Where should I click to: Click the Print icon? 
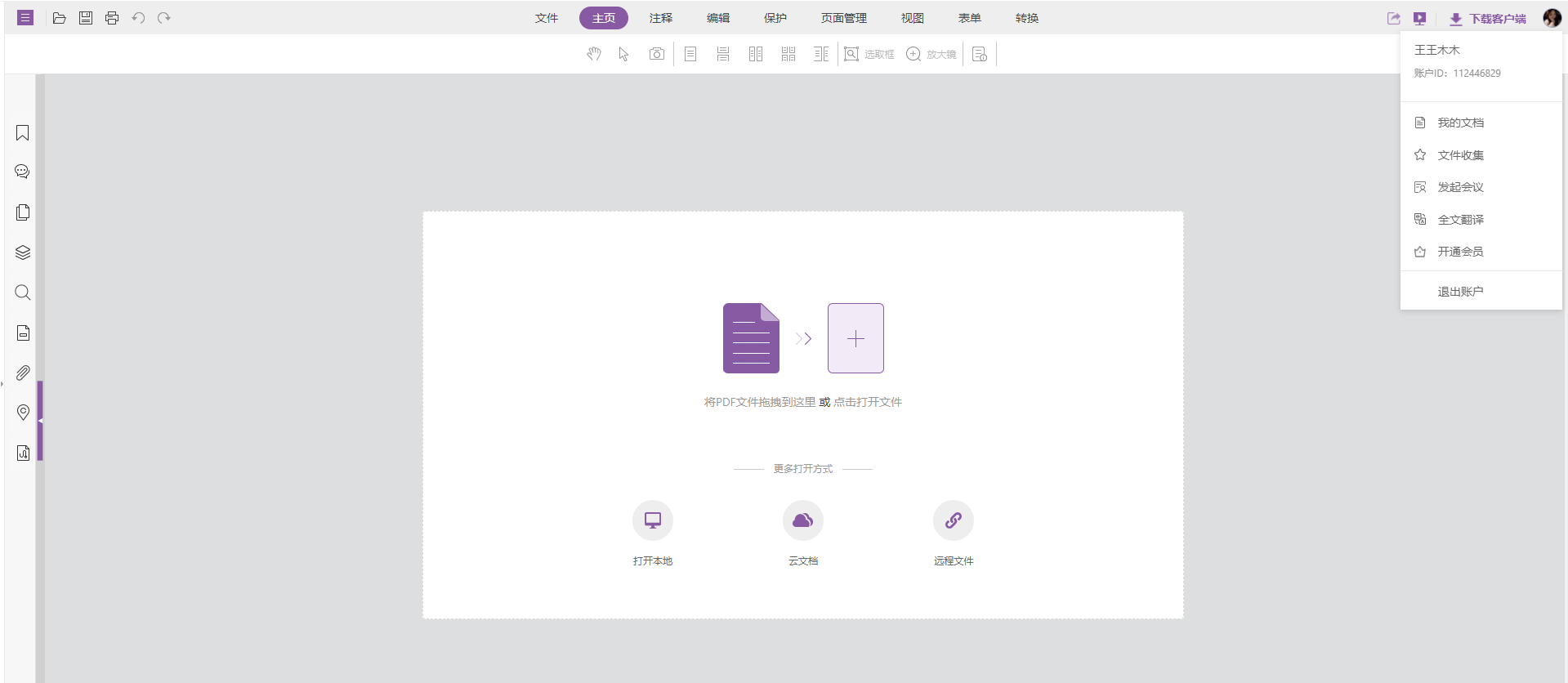(112, 18)
